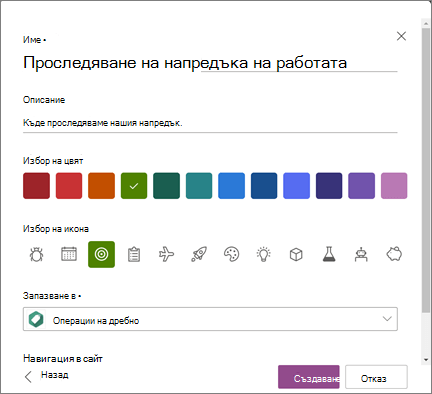Select the bright red color swatch

tap(69, 186)
